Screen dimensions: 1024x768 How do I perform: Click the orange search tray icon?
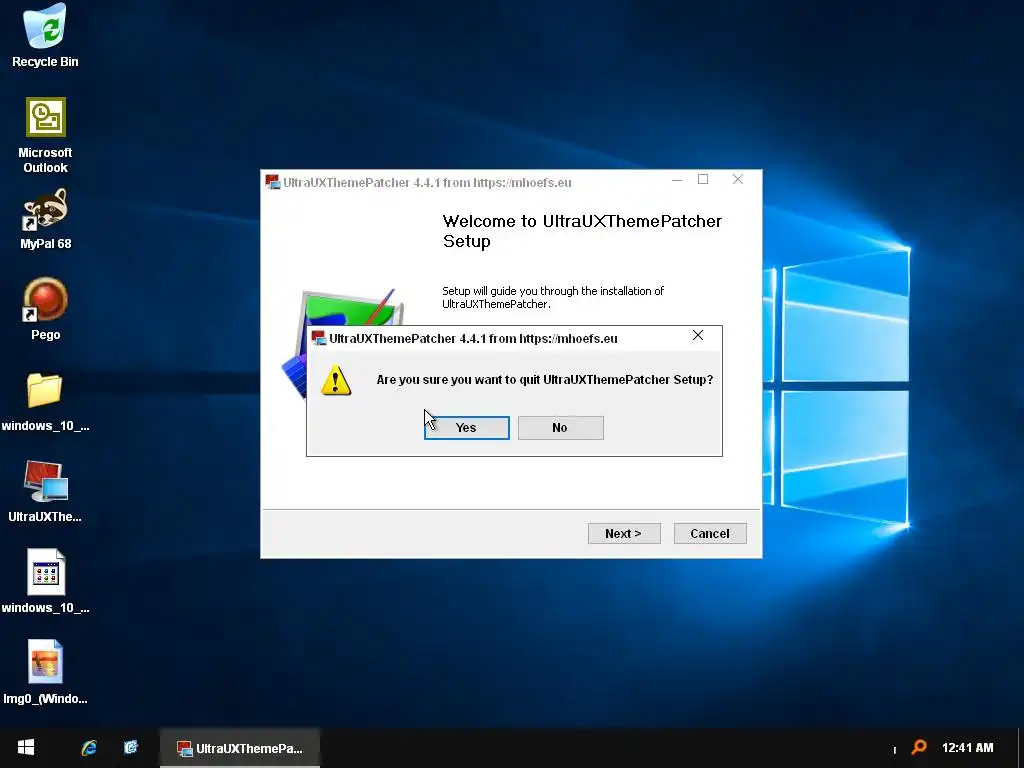click(x=920, y=747)
